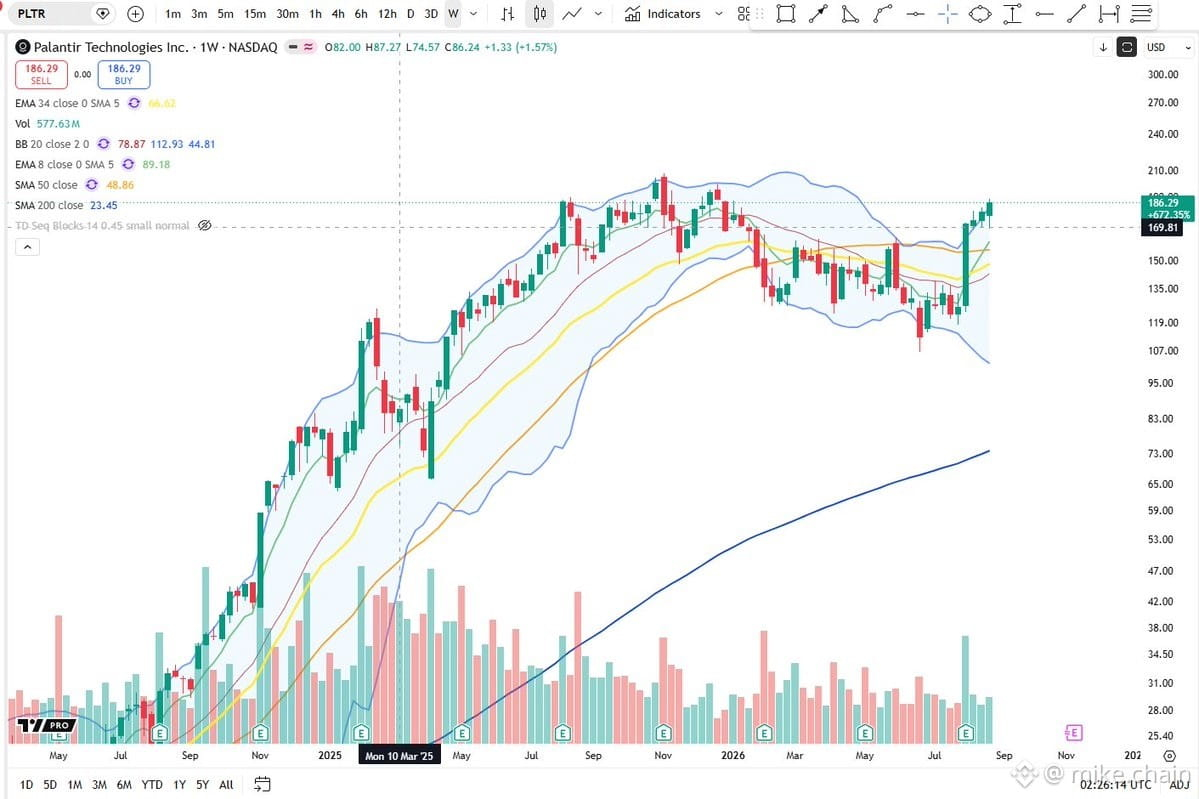The width and height of the screenshot is (1199, 799).
Task: Set chart interval to 1h
Action: pos(315,14)
